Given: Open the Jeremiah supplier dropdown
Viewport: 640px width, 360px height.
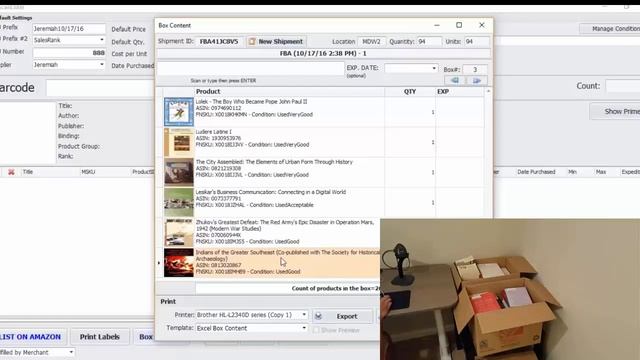Looking at the screenshot, I should pyautogui.click(x=102, y=64).
